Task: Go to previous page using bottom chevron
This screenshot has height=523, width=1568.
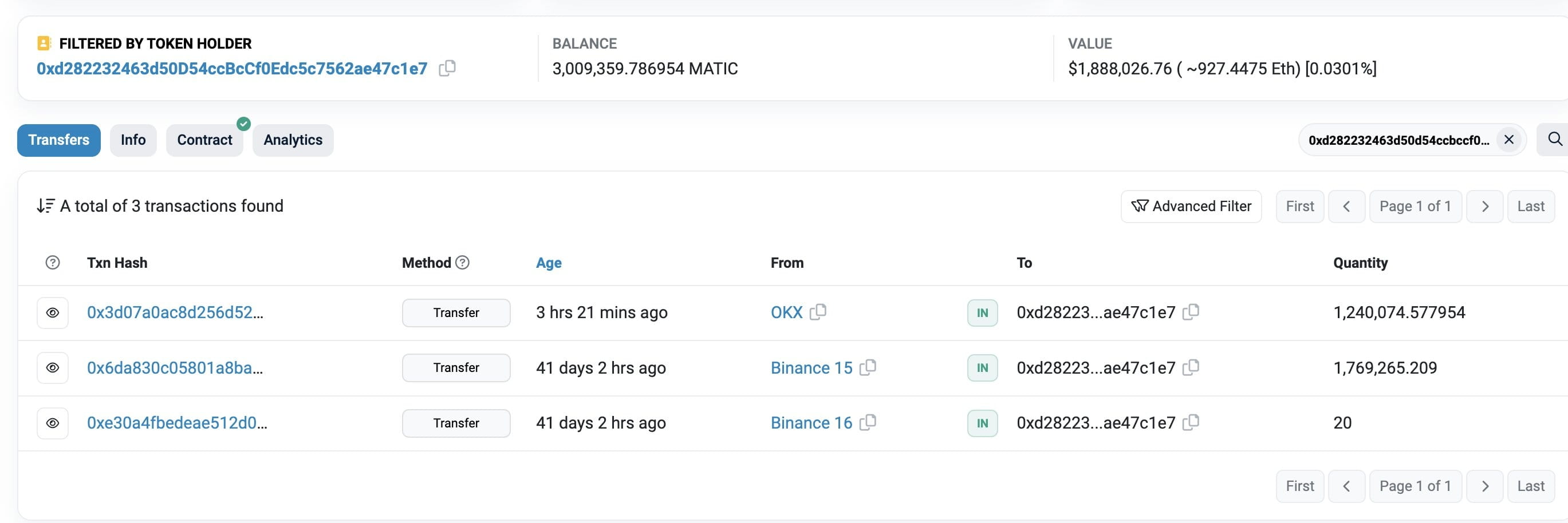Action: point(1346,486)
